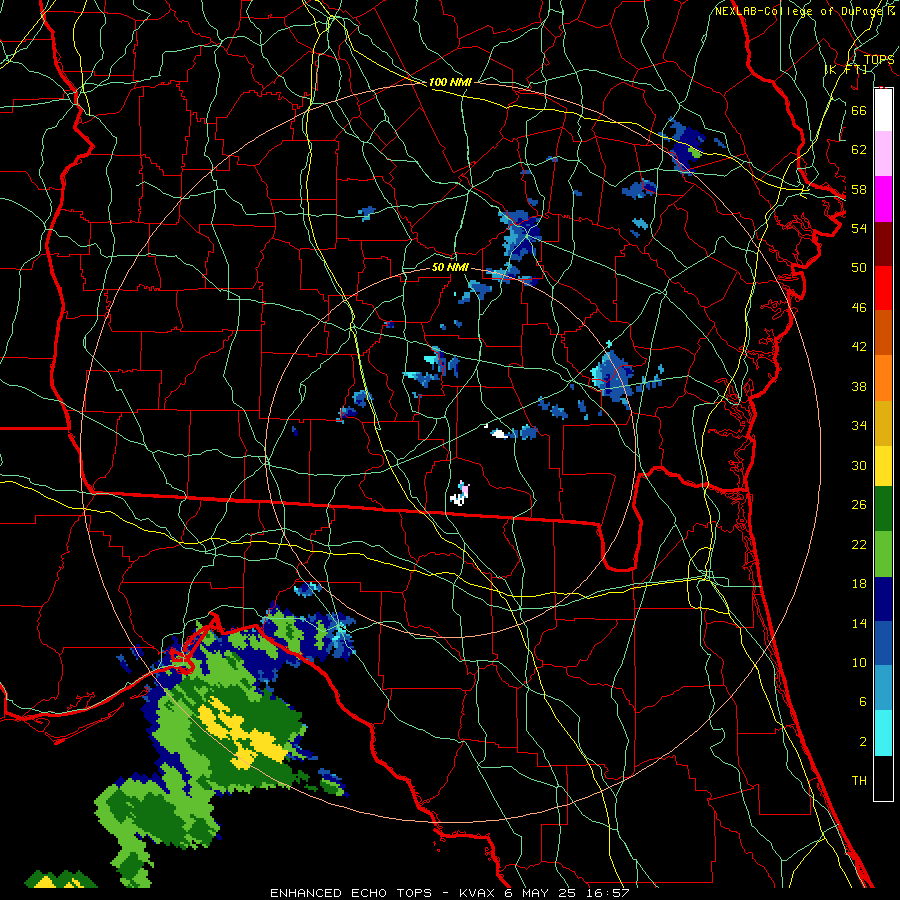
Task: Click the legend value '22'
Action: (x=859, y=545)
